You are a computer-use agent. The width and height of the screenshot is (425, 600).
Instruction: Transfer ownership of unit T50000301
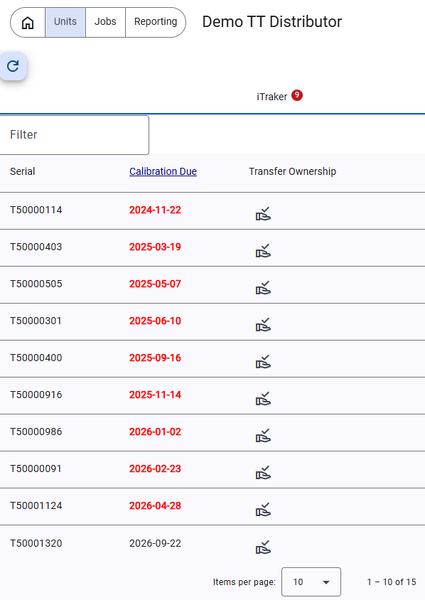pyautogui.click(x=263, y=324)
